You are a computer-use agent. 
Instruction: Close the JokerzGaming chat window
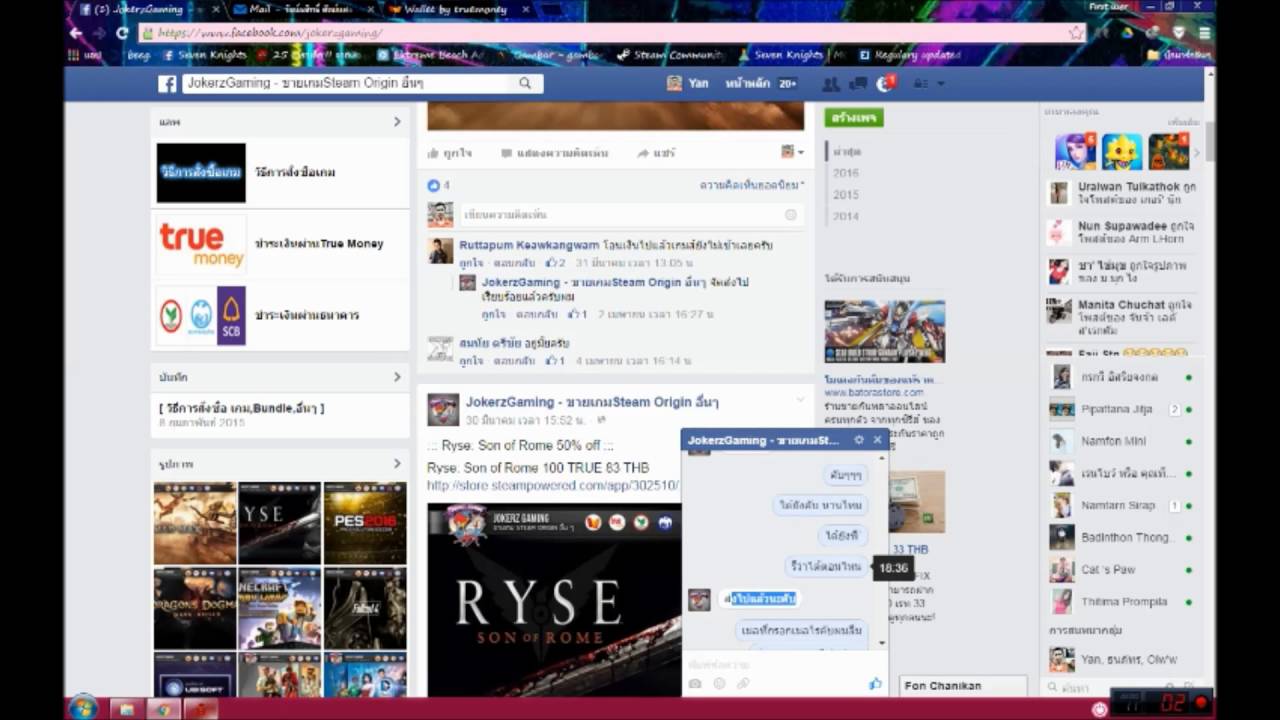pos(877,440)
